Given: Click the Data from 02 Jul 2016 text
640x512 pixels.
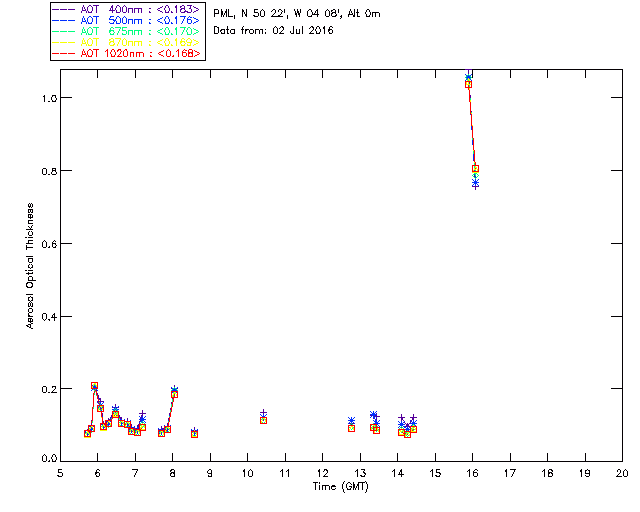Looking at the screenshot, I should (x=273, y=31).
